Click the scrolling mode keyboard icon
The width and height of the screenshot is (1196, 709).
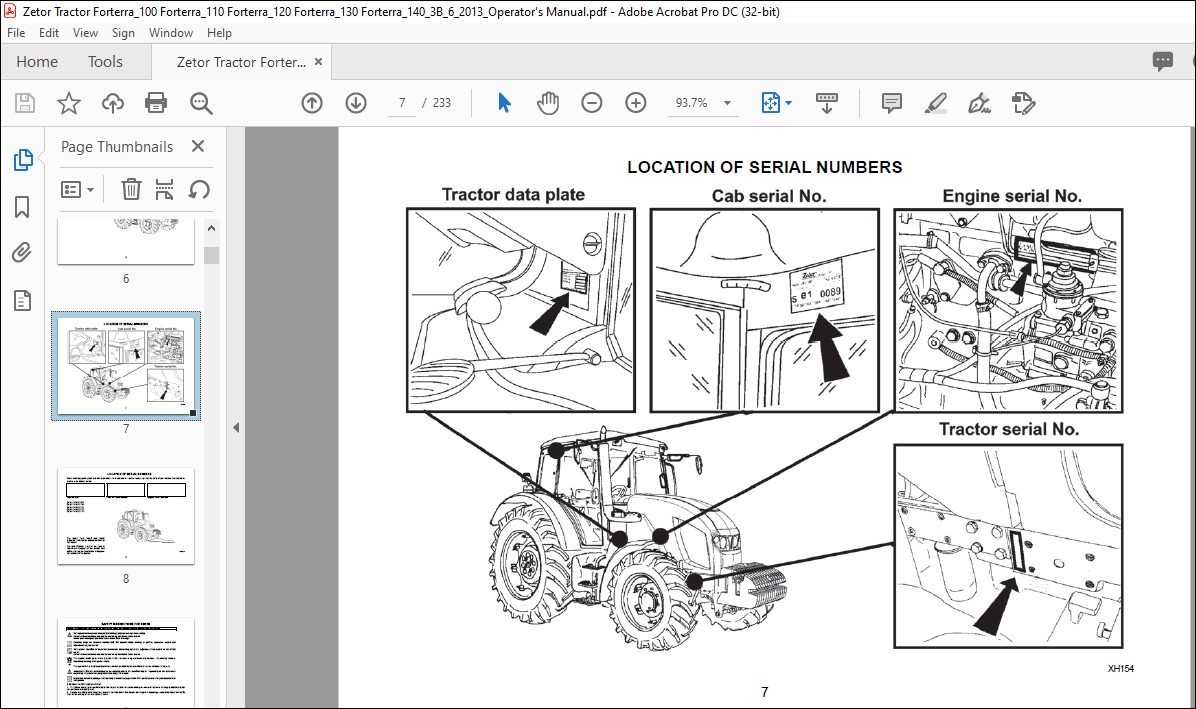point(827,103)
